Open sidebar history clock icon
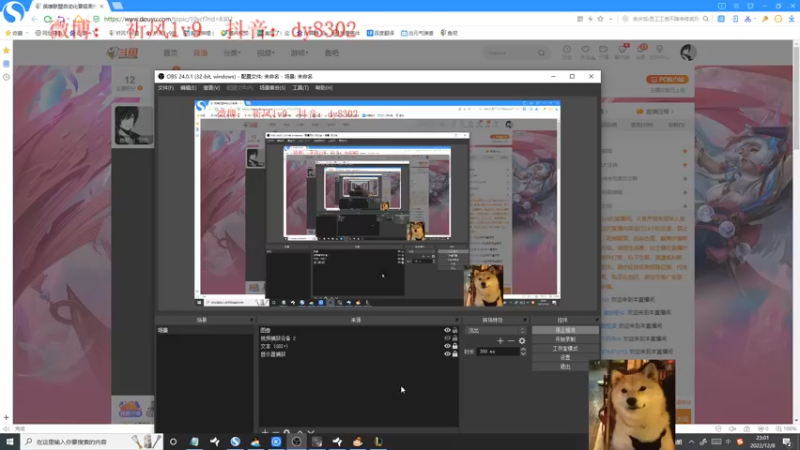 (6, 77)
